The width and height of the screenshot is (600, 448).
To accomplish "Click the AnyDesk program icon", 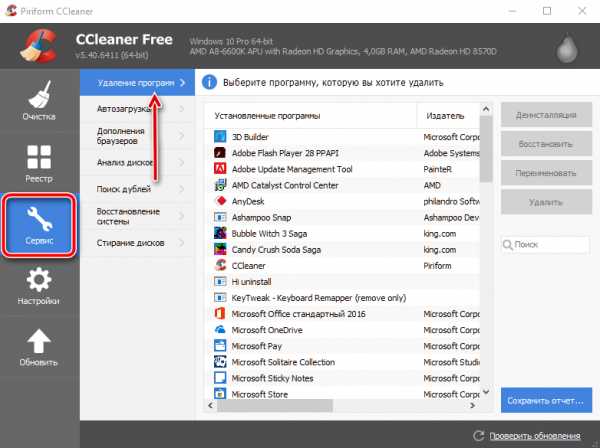I will (x=220, y=201).
